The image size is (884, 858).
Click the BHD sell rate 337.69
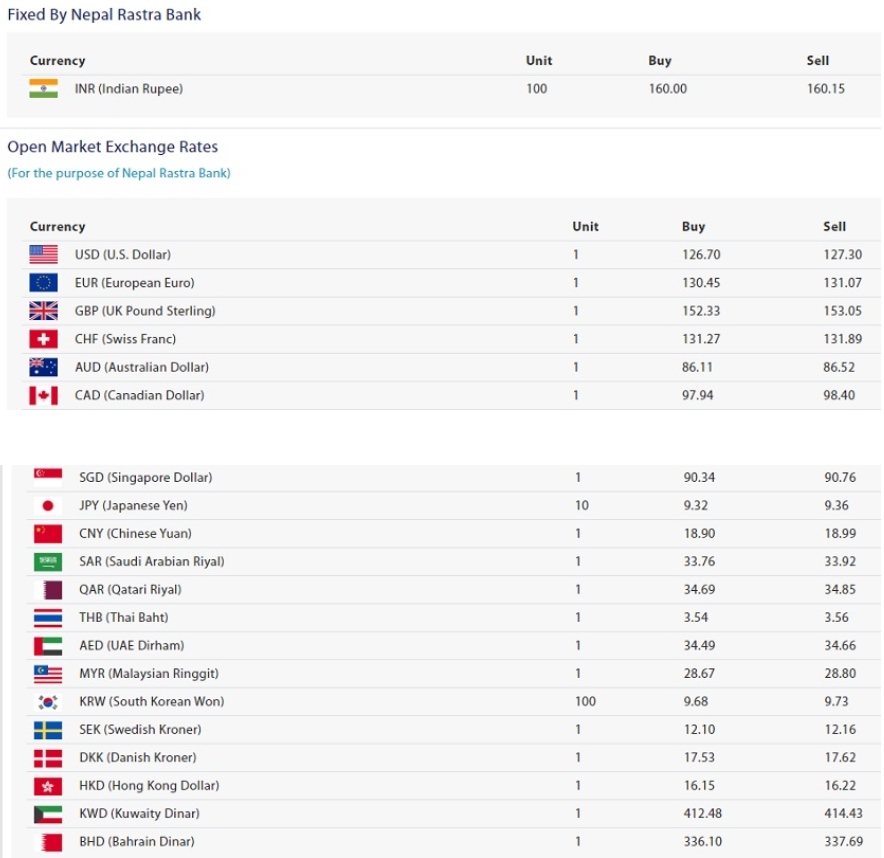coord(844,842)
